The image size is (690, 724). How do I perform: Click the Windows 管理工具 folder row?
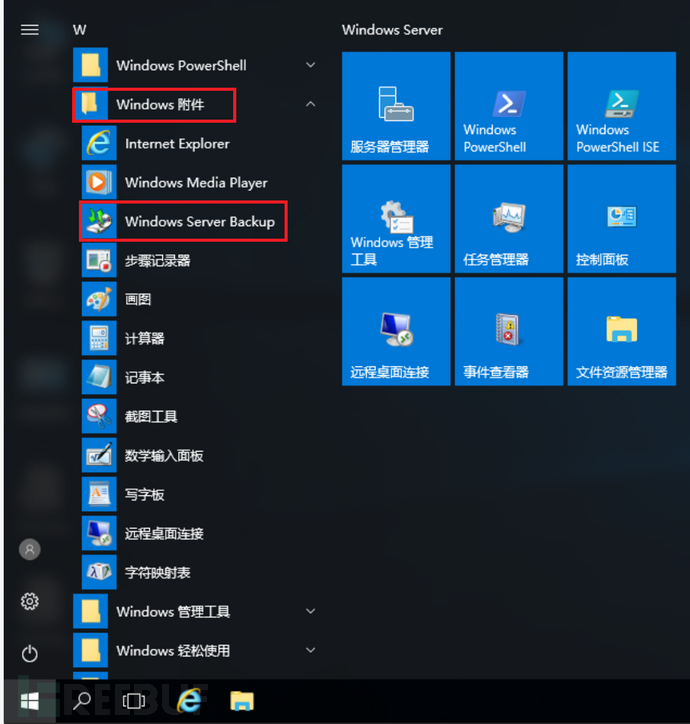click(x=197, y=611)
